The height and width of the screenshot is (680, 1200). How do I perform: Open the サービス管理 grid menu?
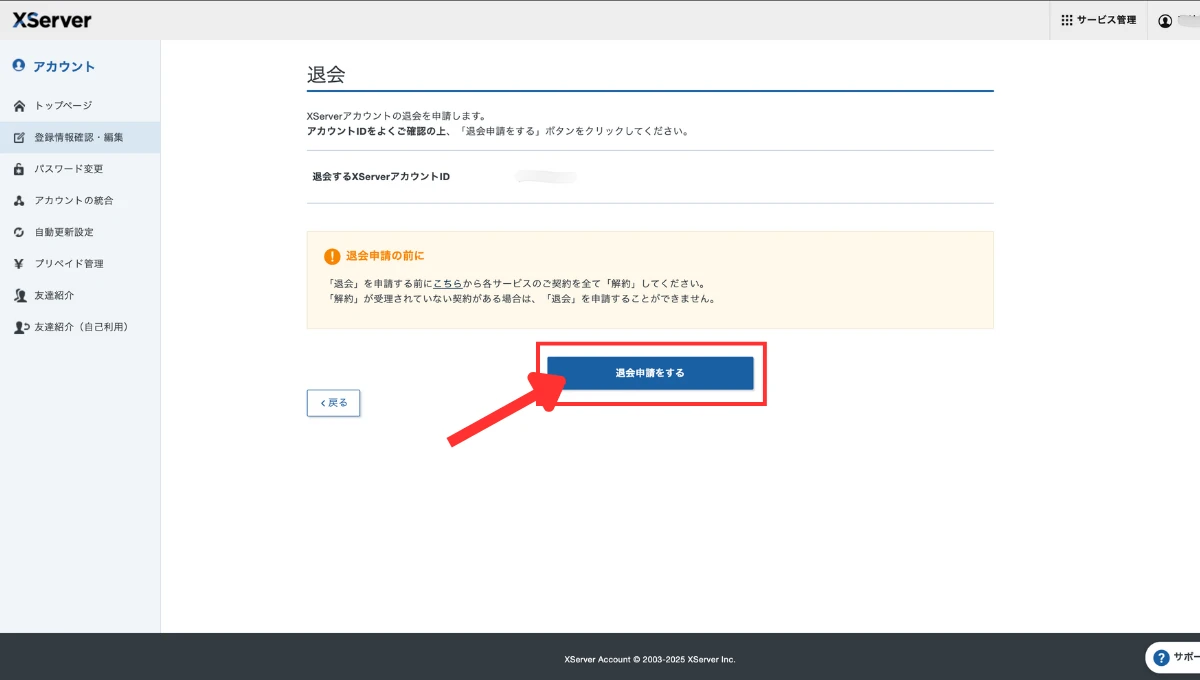(1098, 20)
